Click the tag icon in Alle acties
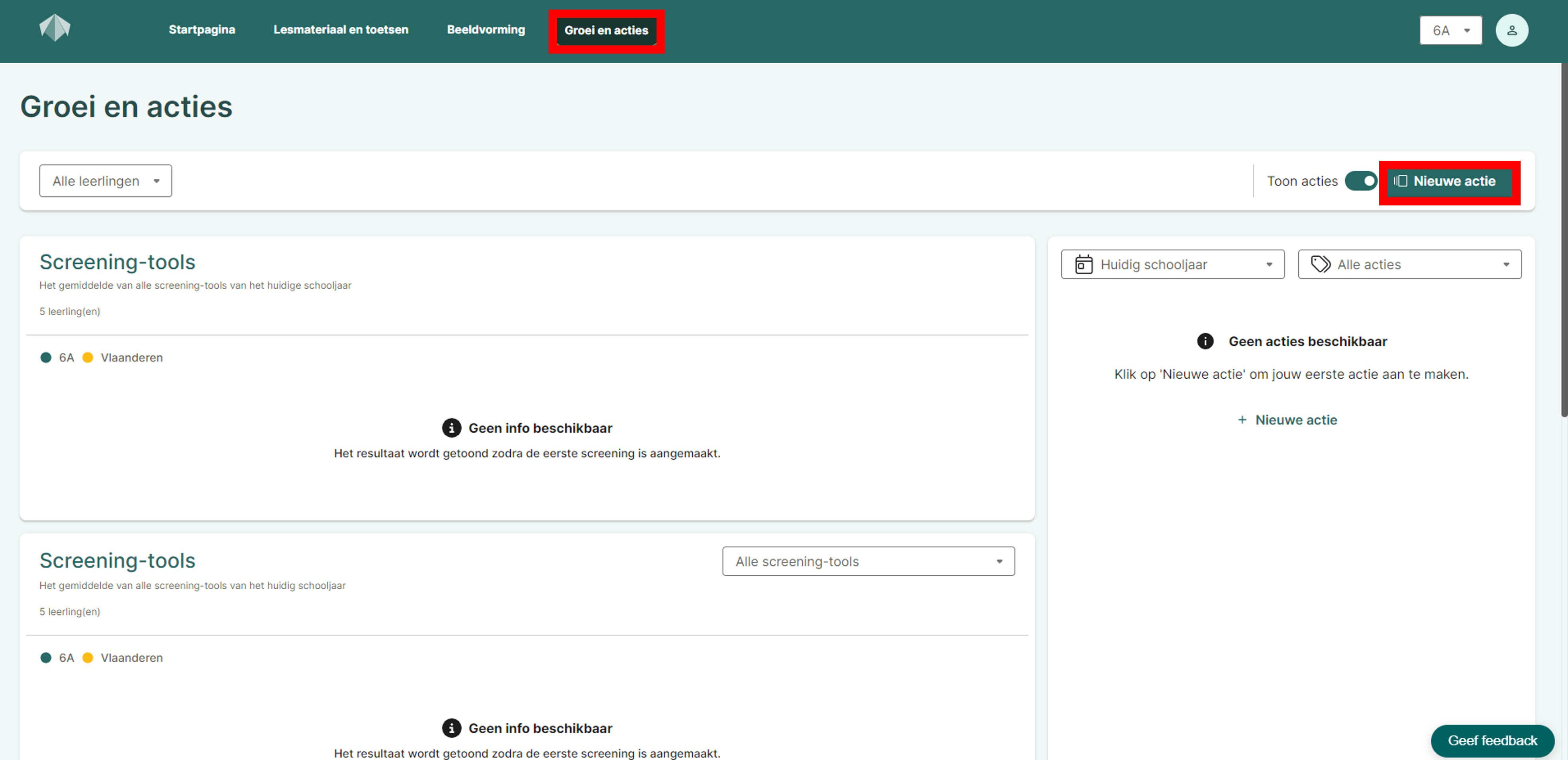This screenshot has height=760, width=1568. [x=1320, y=265]
